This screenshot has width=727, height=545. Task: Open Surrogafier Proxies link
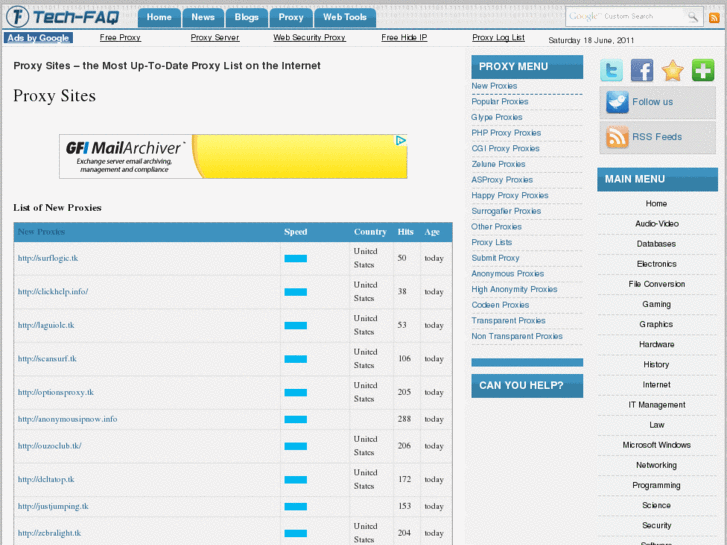pyautogui.click(x=506, y=212)
